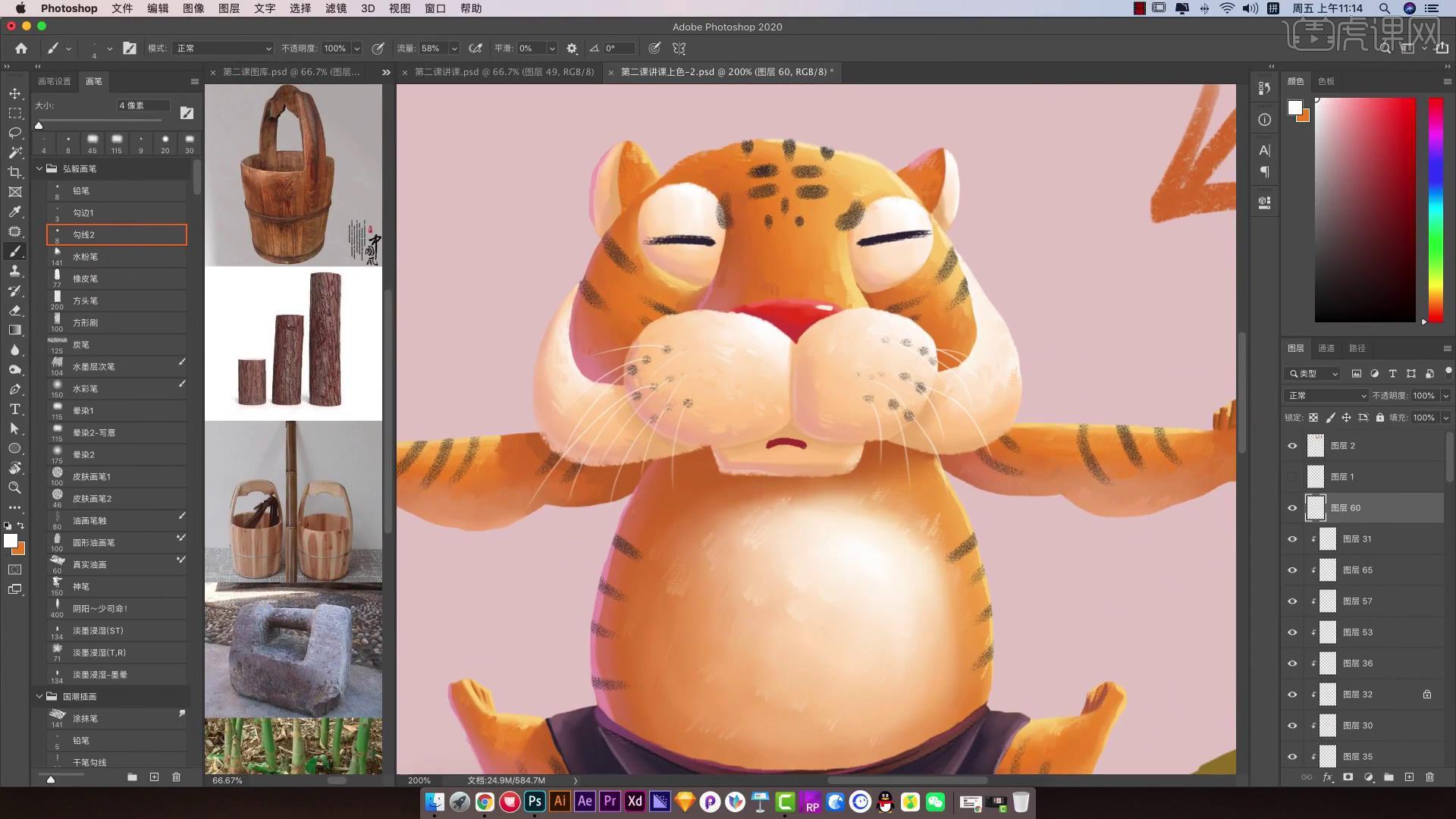The height and width of the screenshot is (819, 1456).
Task: Select the 晕染1 brush preset
Action: pyautogui.click(x=117, y=411)
